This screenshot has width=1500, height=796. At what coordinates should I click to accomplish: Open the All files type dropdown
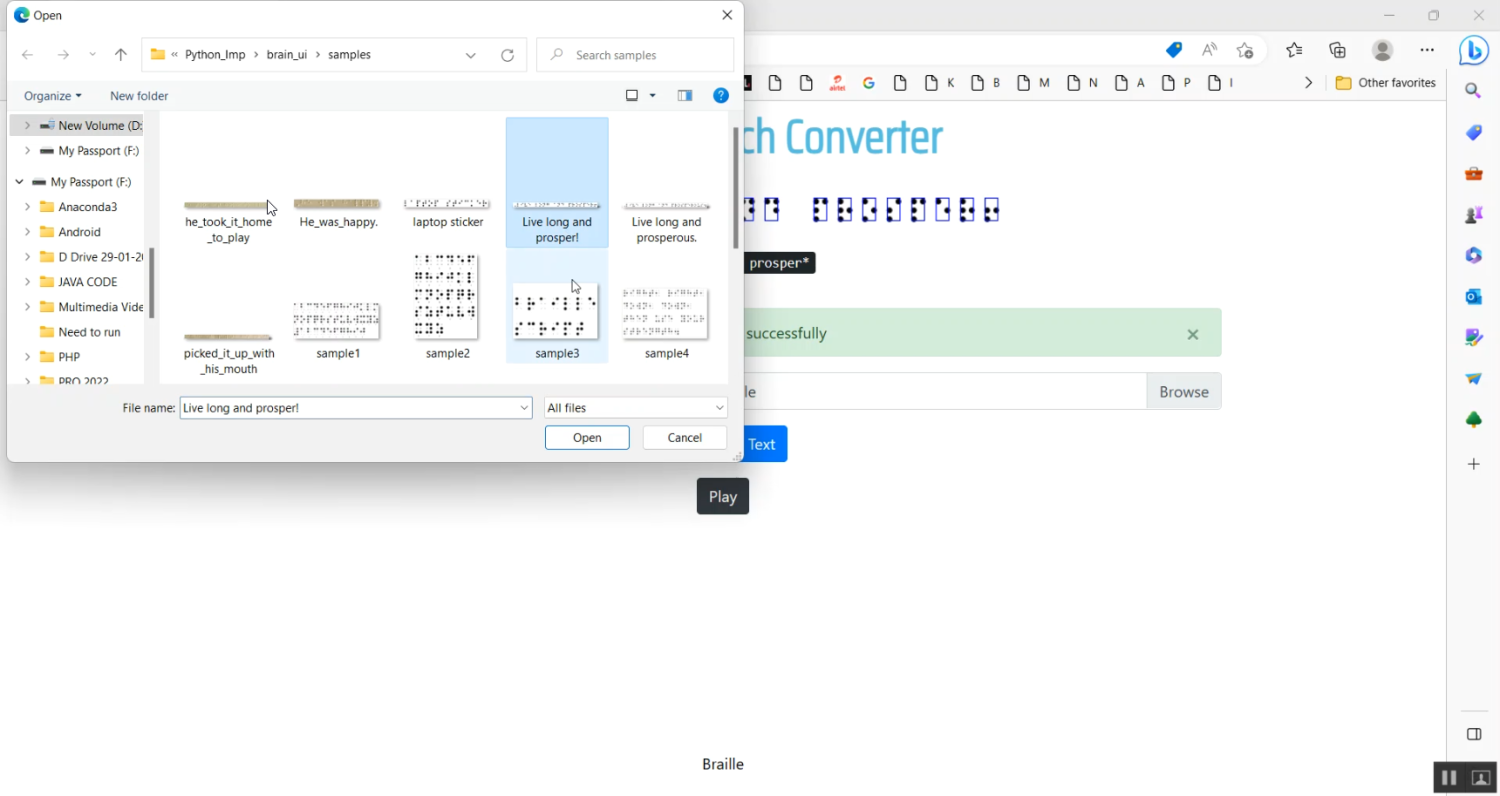pyautogui.click(x=635, y=408)
